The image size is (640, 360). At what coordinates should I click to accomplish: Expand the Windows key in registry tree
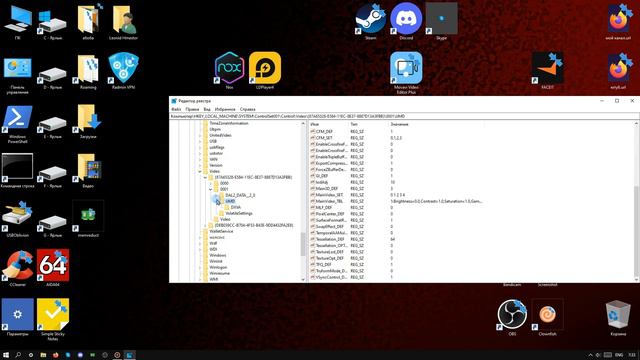point(200,255)
